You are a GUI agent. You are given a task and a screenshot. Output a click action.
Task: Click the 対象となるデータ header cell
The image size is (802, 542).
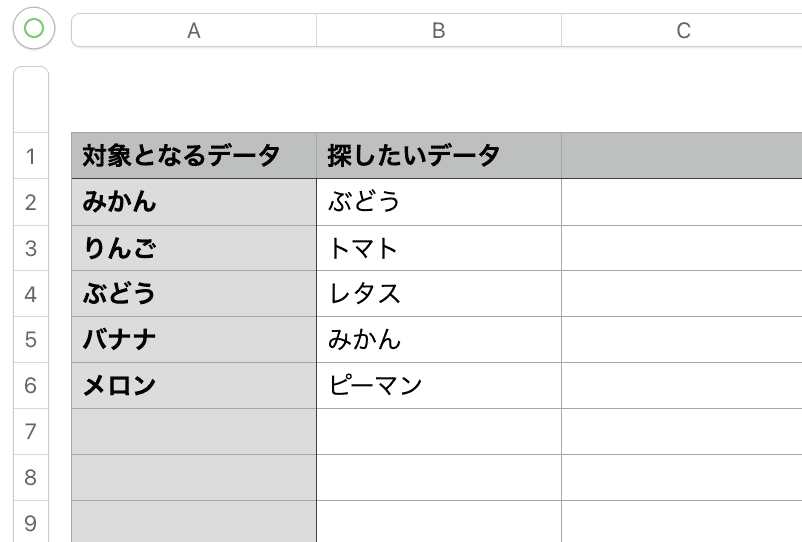(x=194, y=155)
